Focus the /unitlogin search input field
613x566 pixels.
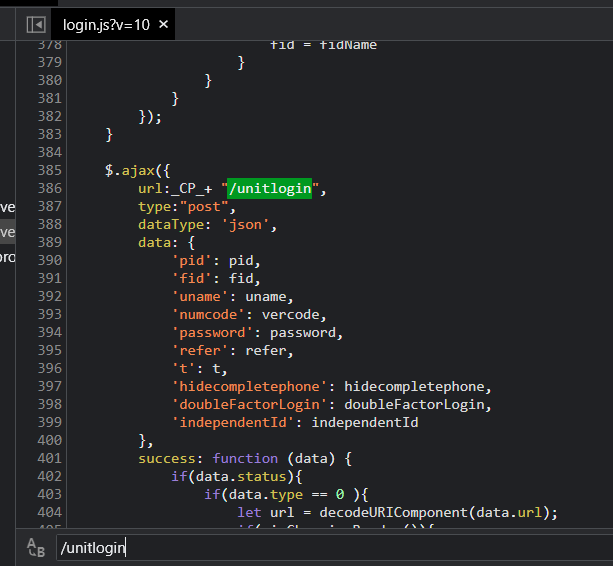pyautogui.click(x=334, y=548)
